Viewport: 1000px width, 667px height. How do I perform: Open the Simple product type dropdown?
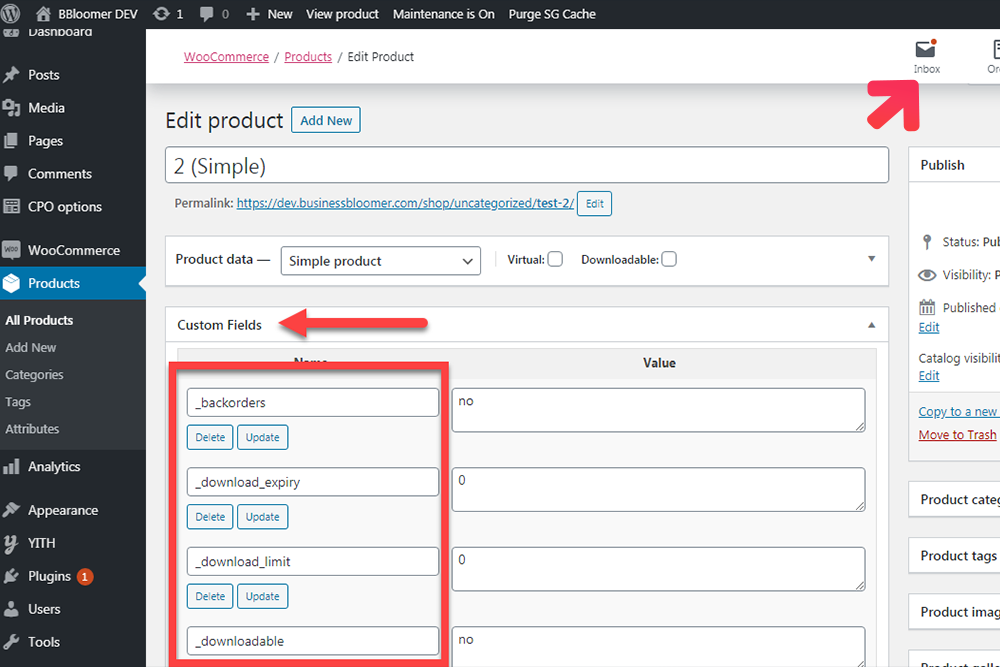click(381, 261)
